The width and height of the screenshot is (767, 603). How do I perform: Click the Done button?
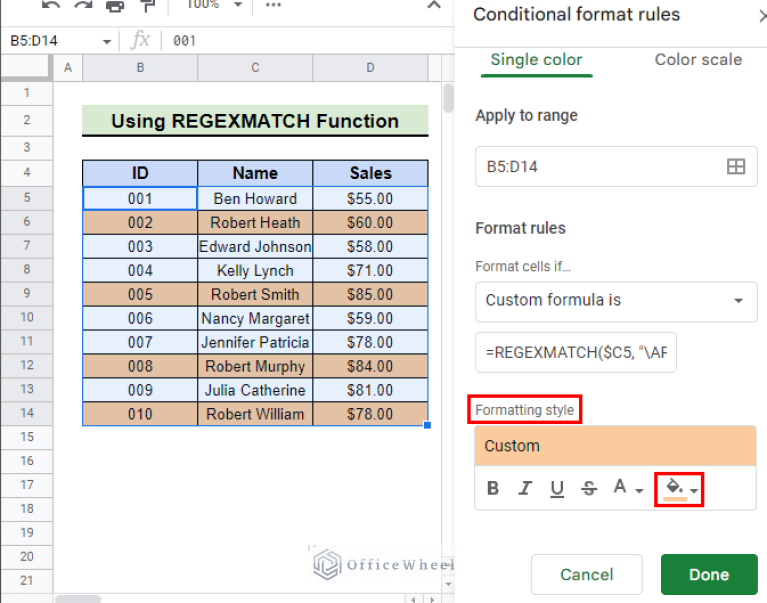pyautogui.click(x=708, y=575)
